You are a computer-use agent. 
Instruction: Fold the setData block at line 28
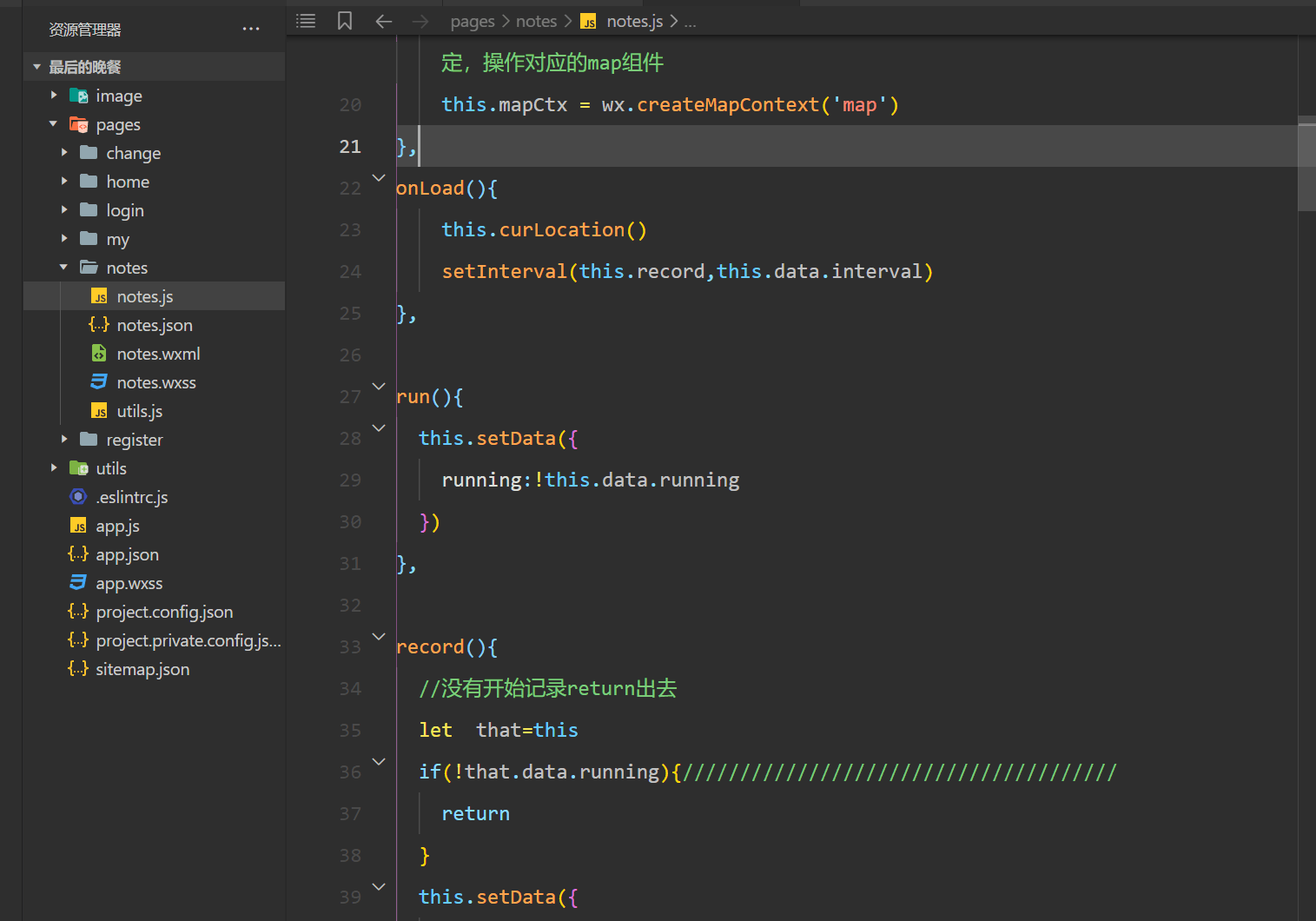tap(379, 428)
